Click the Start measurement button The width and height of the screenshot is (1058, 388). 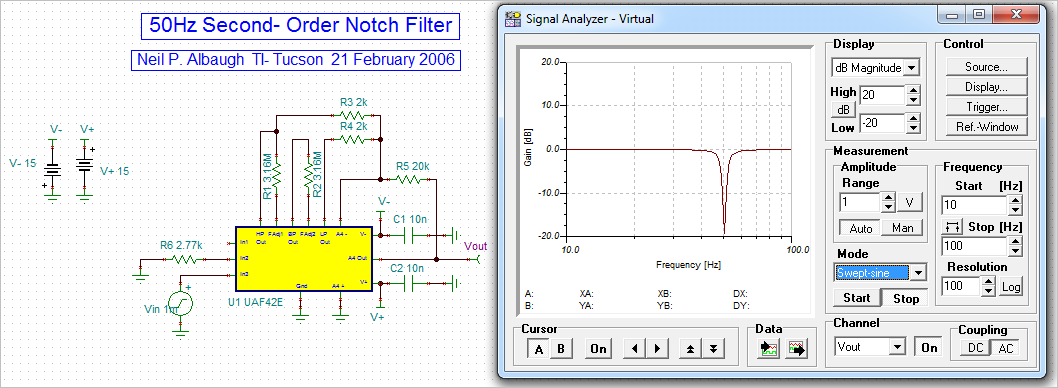pos(856,298)
